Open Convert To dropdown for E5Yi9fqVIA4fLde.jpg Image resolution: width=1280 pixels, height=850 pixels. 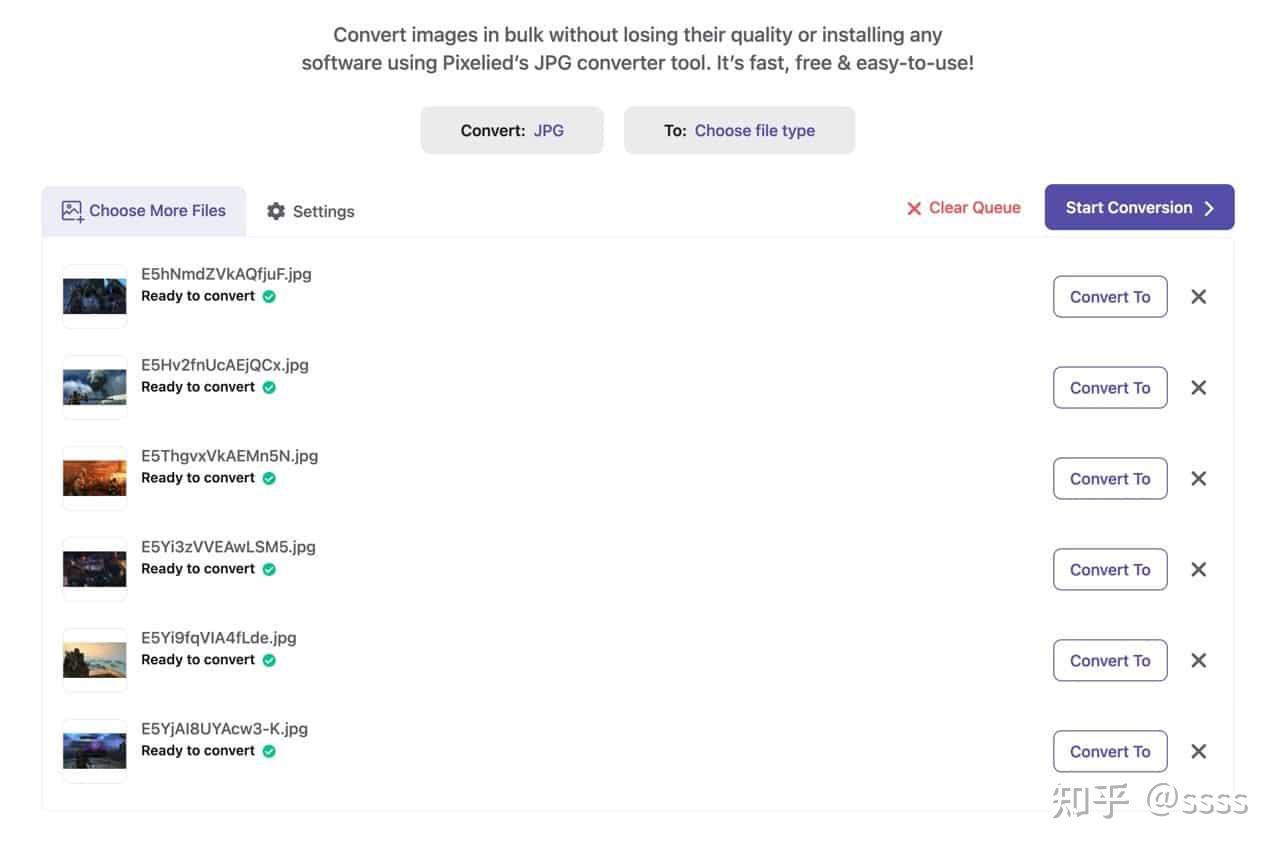[1110, 661]
